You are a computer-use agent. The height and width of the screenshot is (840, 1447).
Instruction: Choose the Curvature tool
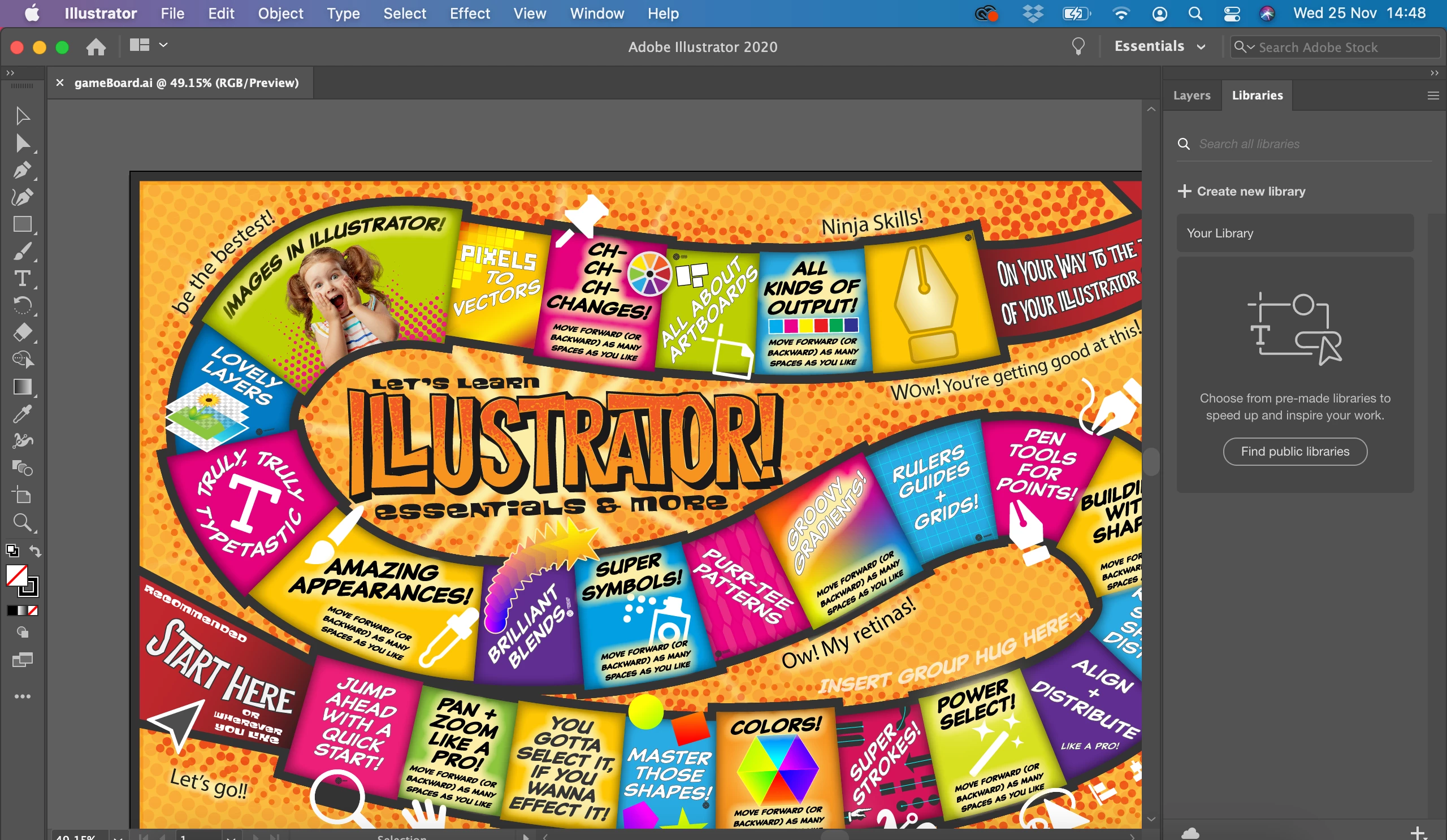23,197
